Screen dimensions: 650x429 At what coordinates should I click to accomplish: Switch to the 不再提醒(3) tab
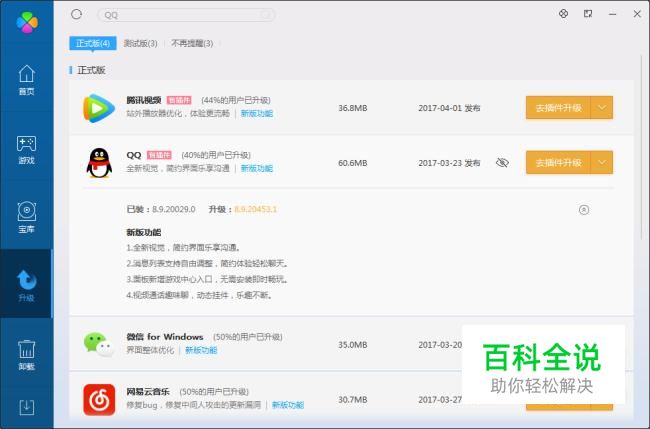[x=192, y=43]
